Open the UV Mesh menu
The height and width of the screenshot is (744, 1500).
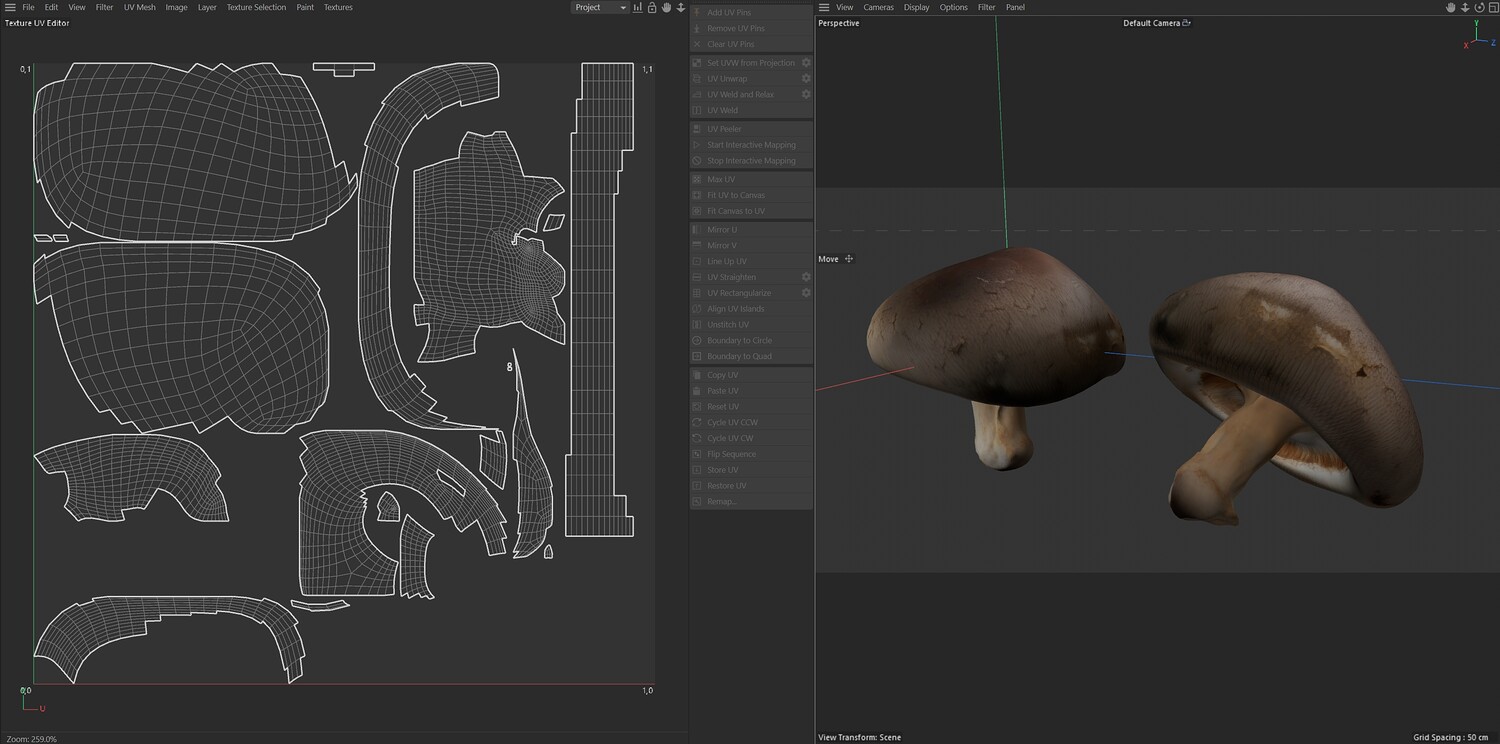pos(139,7)
